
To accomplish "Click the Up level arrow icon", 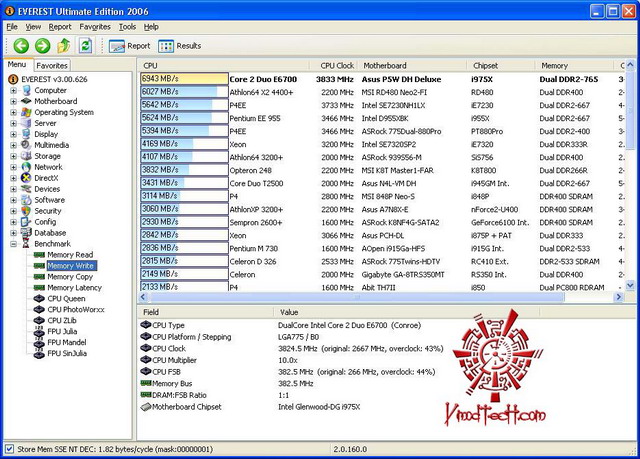I will pyautogui.click(x=64, y=46).
